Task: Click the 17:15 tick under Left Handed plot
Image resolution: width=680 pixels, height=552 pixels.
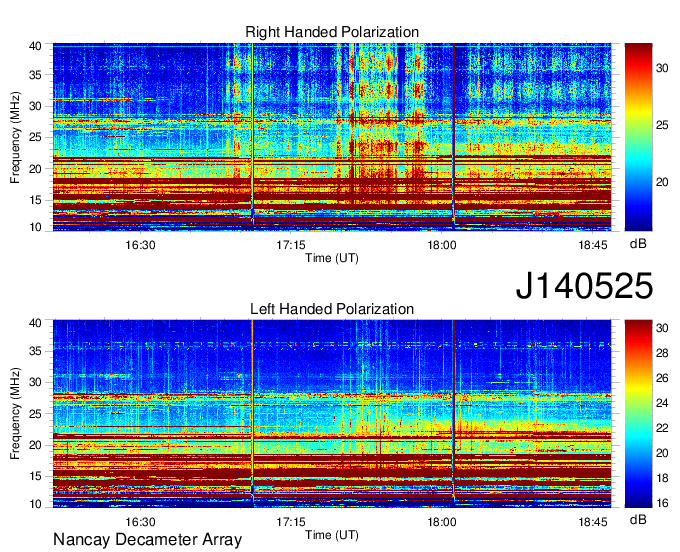Action: click(291, 522)
